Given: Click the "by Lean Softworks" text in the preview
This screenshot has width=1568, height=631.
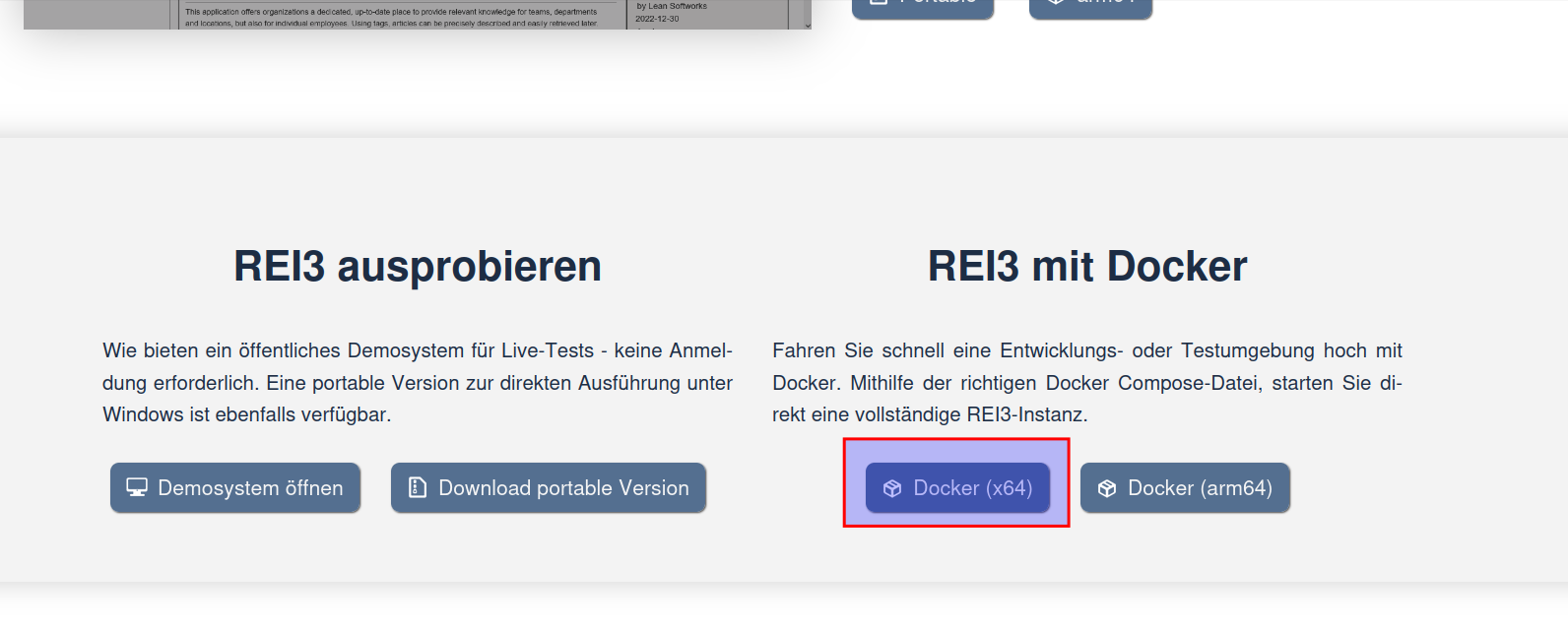Looking at the screenshot, I should 672,6.
